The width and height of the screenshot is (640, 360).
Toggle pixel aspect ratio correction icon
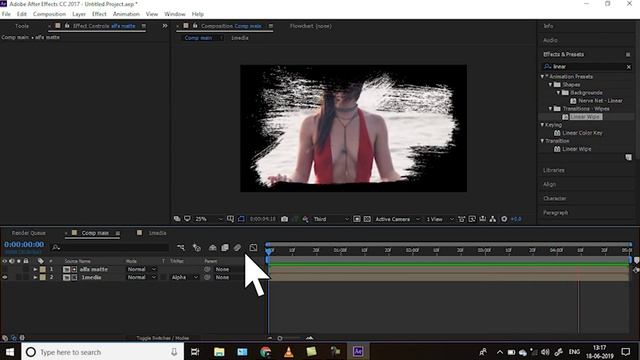(x=462, y=219)
